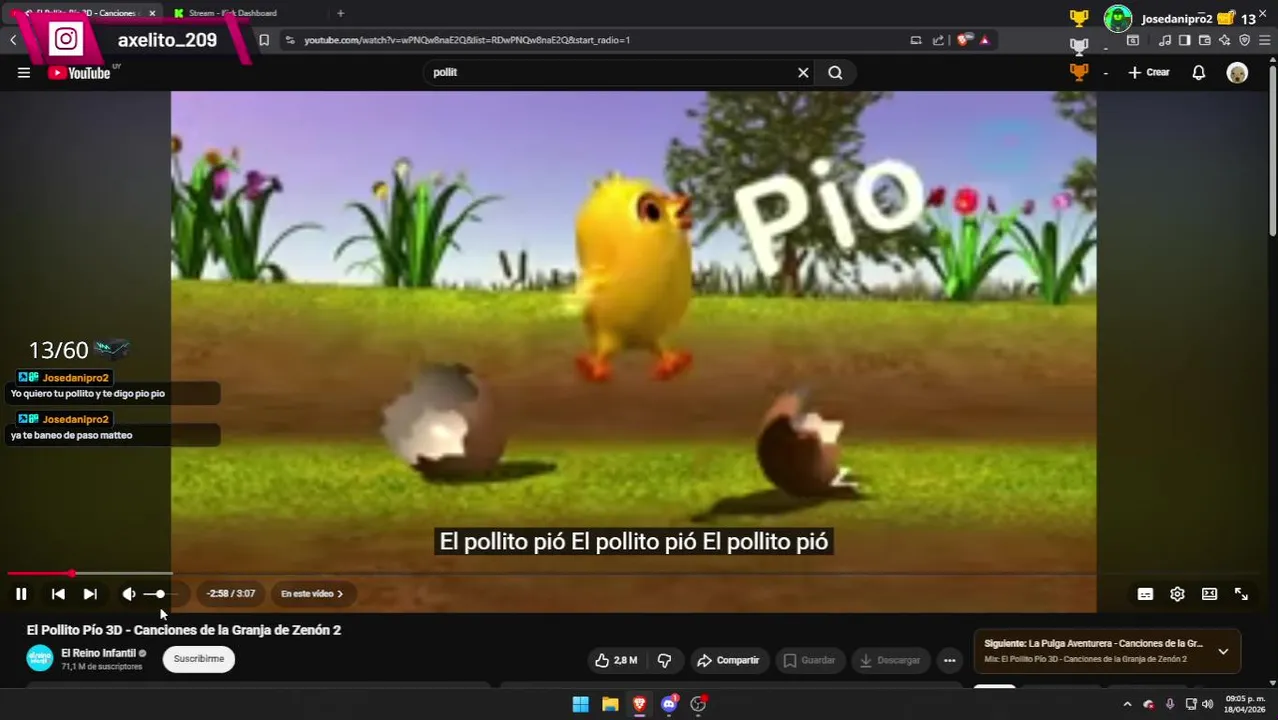Screen dimensions: 1278x720
Task: Open the browser main hamburger menu
Action: click(1264, 40)
